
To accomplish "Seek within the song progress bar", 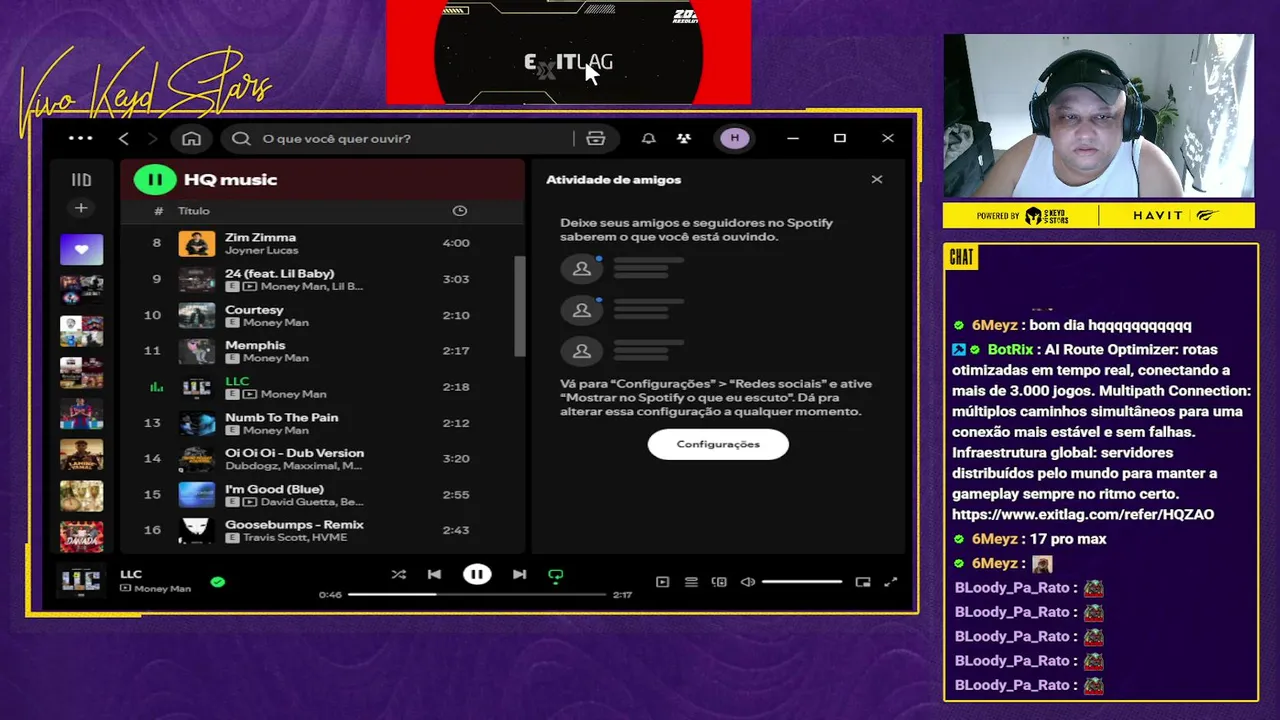I will pyautogui.click(x=477, y=594).
